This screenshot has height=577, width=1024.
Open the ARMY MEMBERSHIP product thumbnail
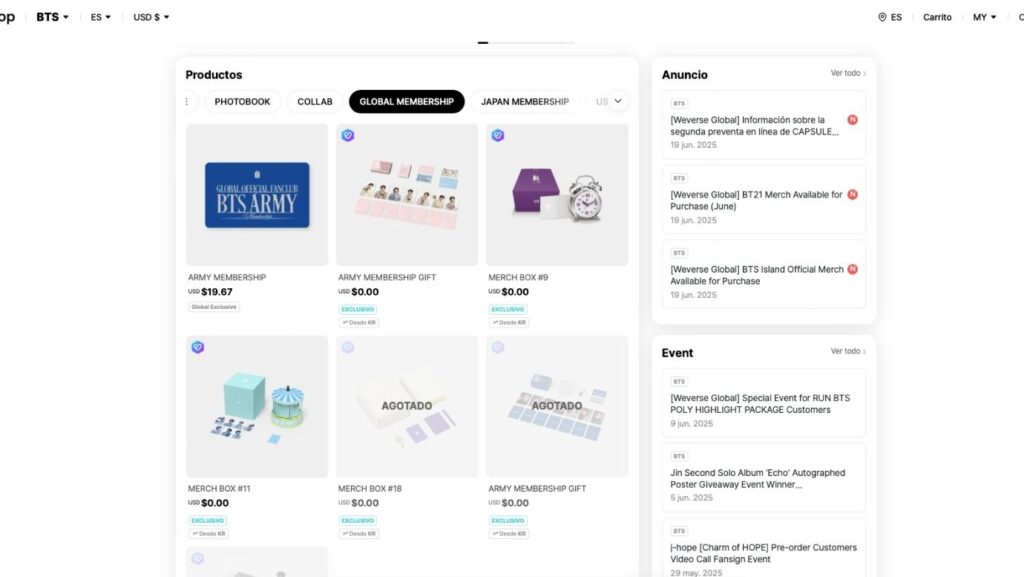click(257, 195)
